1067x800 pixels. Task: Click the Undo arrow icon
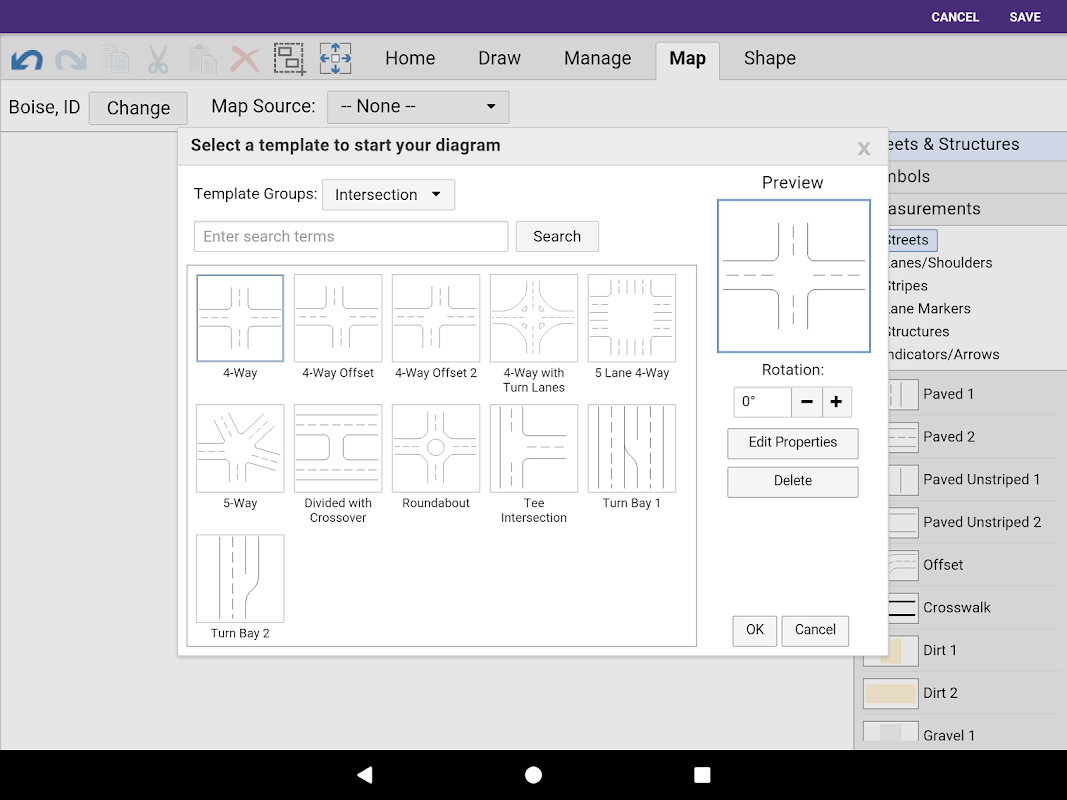coord(27,60)
